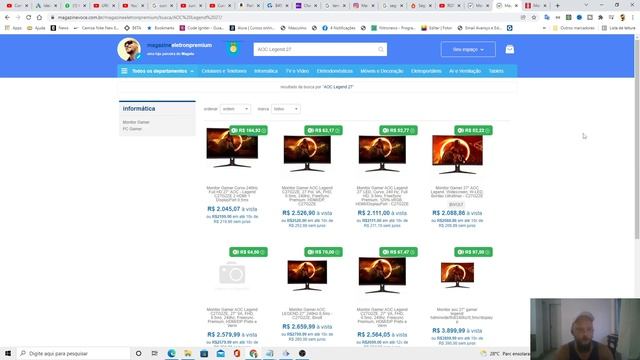Open the 'Eletrodomésticos' menu

point(335,71)
